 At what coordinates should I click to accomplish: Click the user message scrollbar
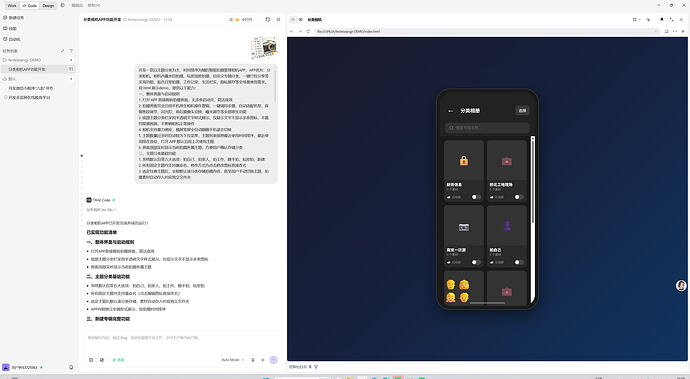[x=276, y=84]
